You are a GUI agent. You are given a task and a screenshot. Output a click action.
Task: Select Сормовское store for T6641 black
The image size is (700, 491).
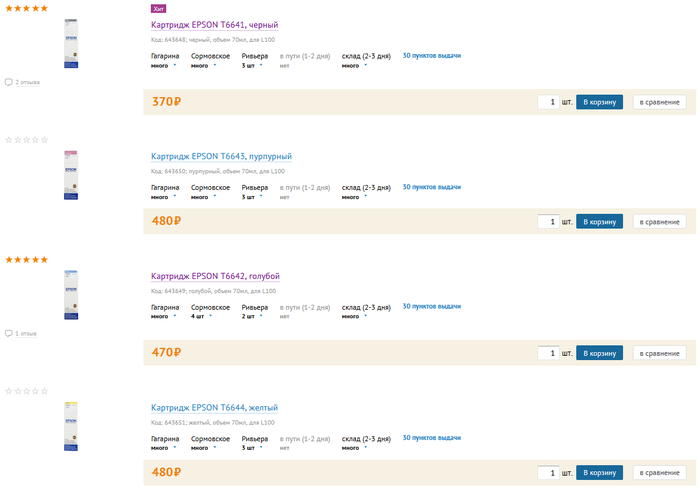210,60
